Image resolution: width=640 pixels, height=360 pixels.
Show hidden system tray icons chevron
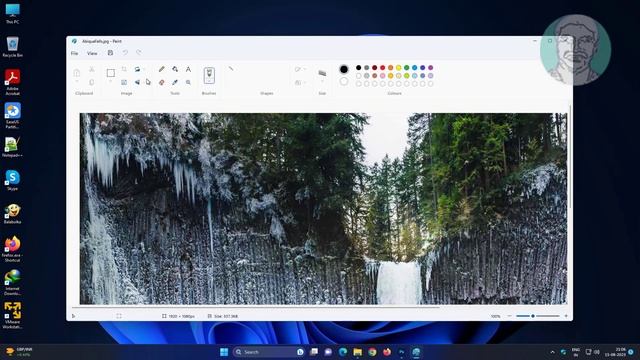[552, 352]
